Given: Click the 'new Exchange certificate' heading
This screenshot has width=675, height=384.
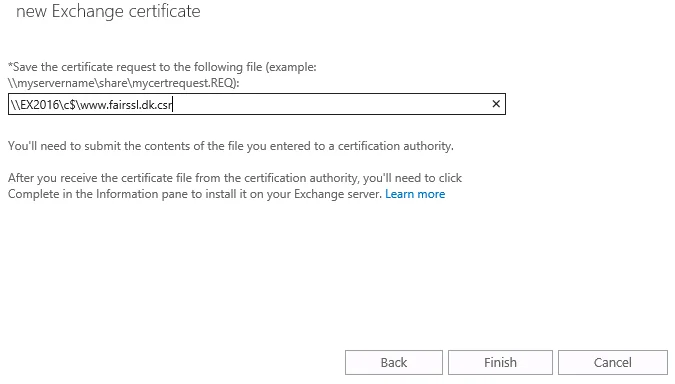Looking at the screenshot, I should (x=108, y=11).
